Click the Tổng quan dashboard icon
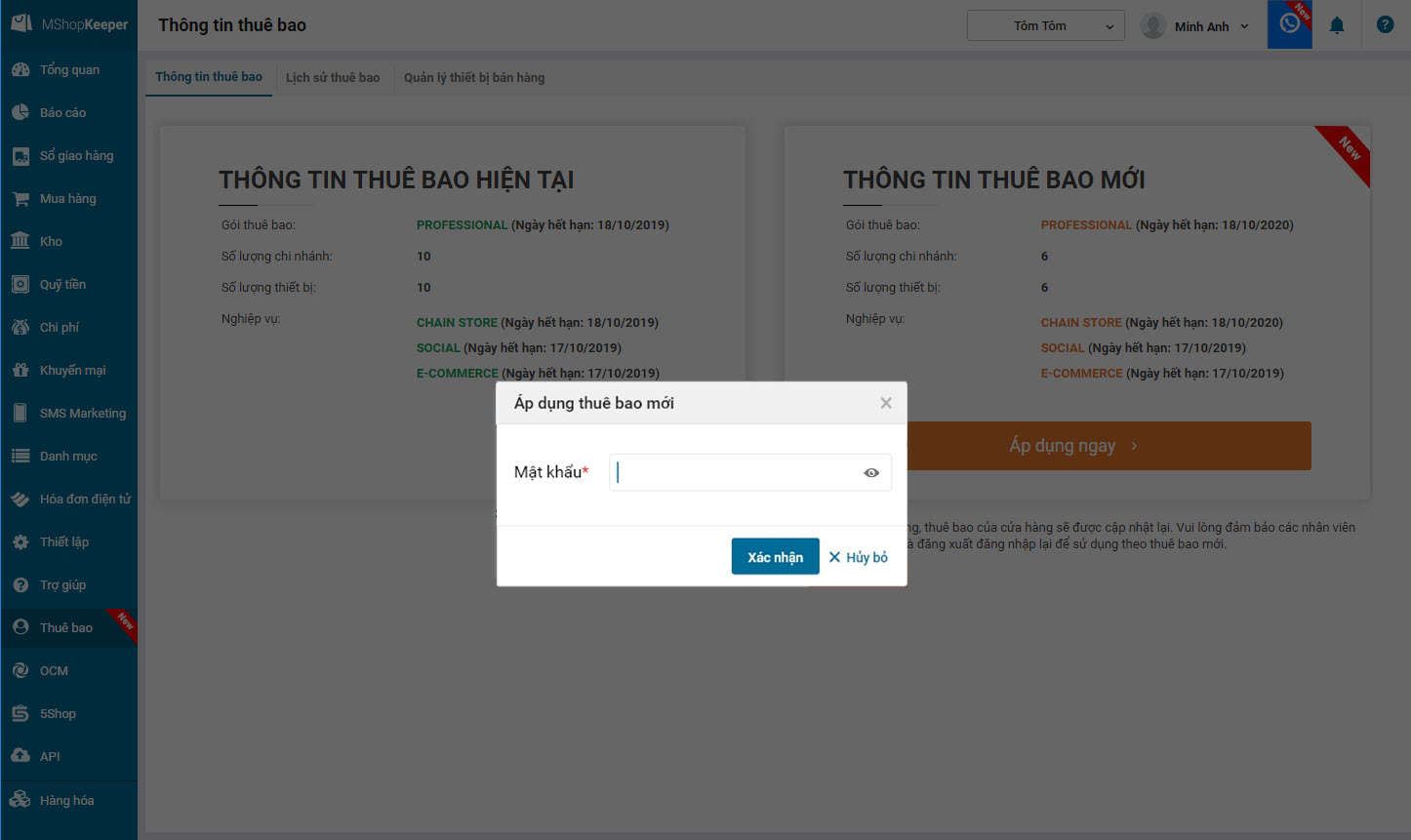Screen dimensions: 1411x840 tap(20, 70)
